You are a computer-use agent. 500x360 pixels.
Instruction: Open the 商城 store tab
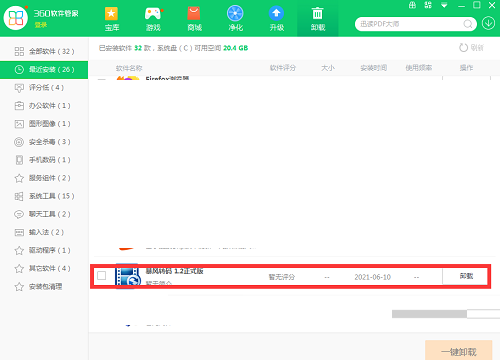194,19
